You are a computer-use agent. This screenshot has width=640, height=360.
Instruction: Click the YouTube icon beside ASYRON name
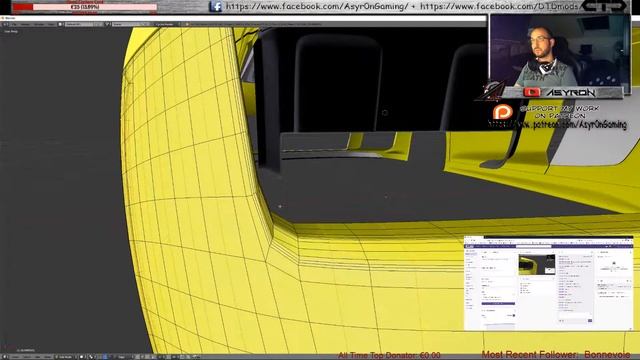532,93
